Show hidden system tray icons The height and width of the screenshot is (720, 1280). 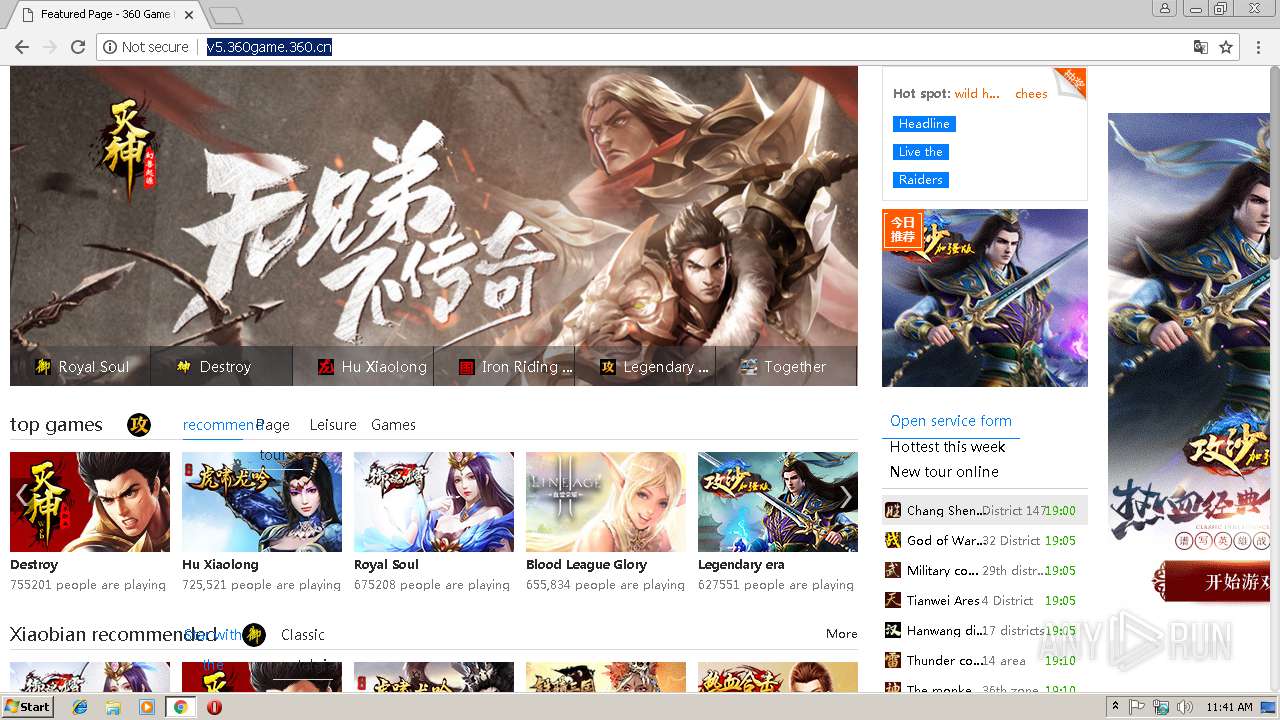click(1115, 707)
